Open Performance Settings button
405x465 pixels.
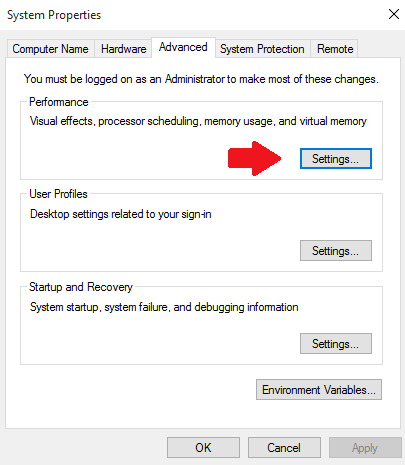tap(336, 159)
